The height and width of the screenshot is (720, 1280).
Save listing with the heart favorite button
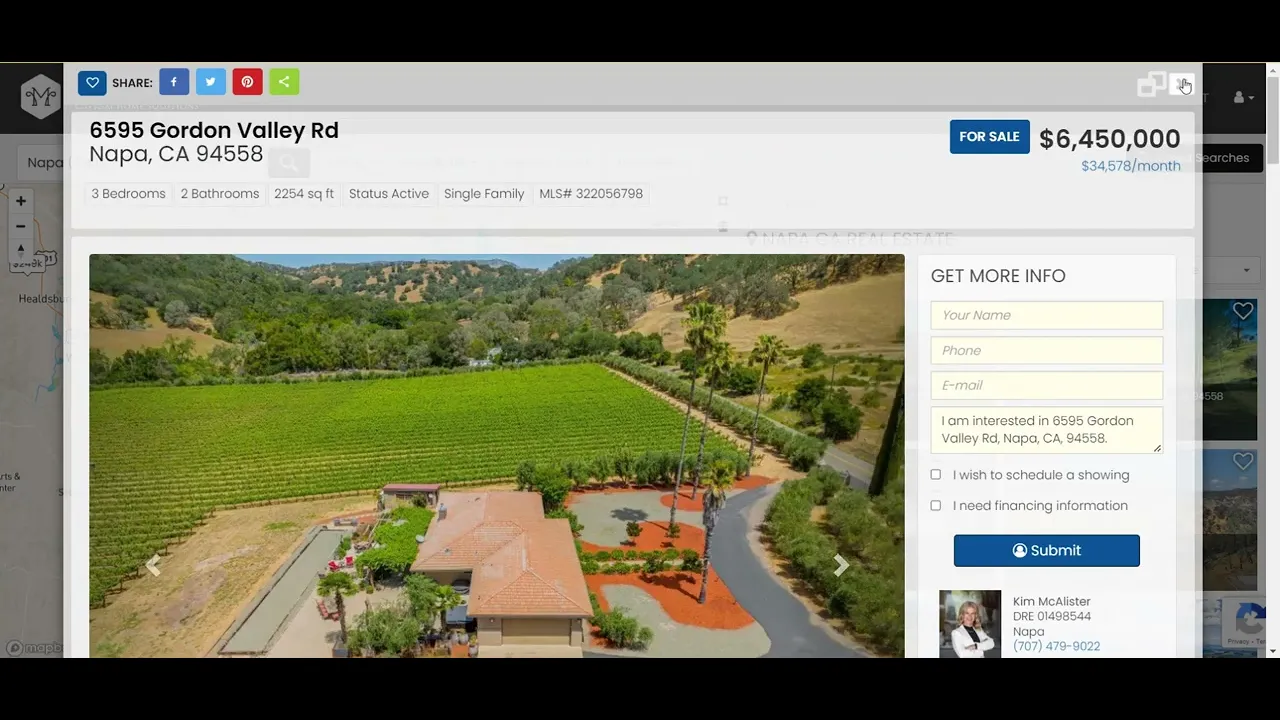92,82
